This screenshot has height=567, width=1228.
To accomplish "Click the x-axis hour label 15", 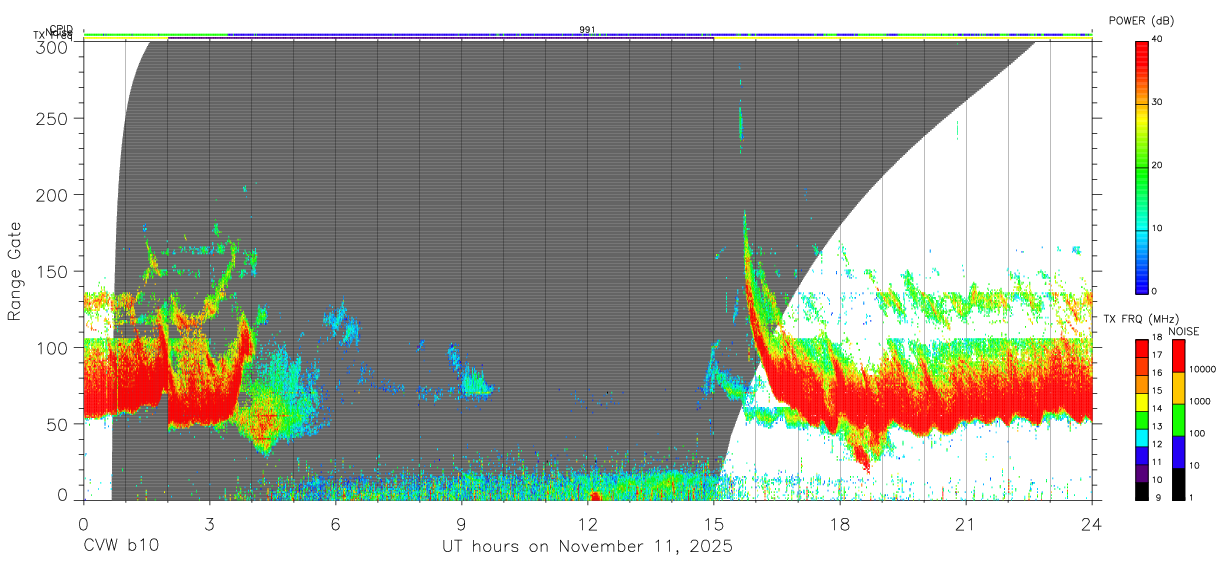I will tap(713, 524).
